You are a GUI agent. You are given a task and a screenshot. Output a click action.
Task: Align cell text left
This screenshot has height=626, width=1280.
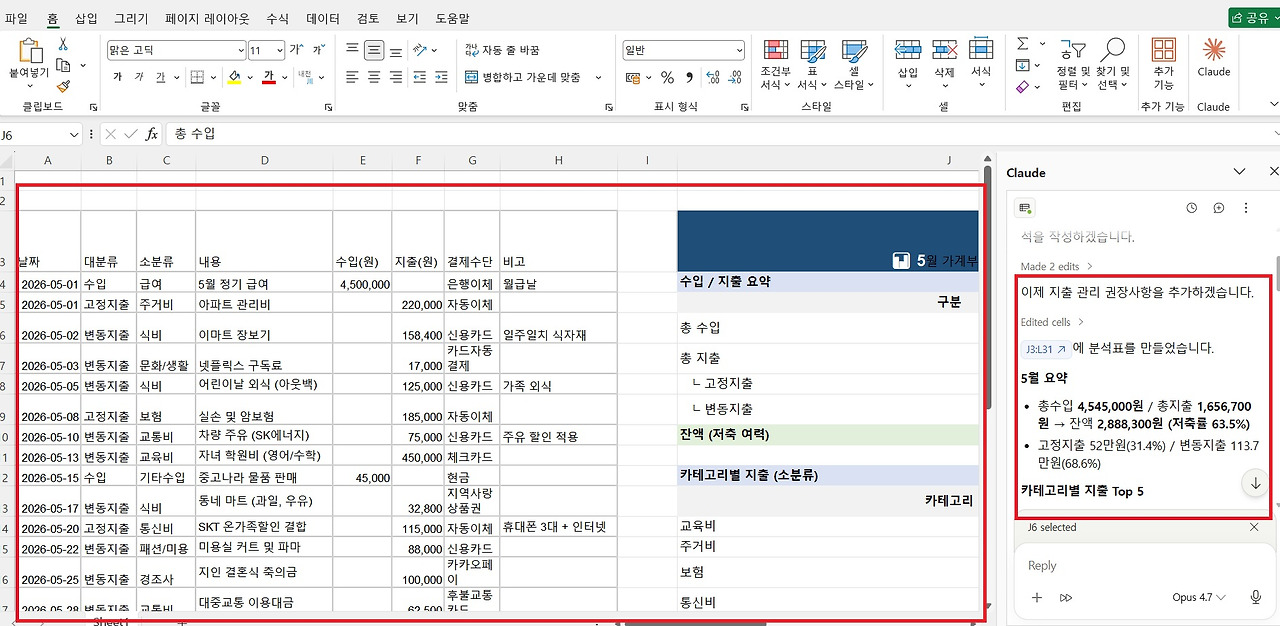coord(352,77)
